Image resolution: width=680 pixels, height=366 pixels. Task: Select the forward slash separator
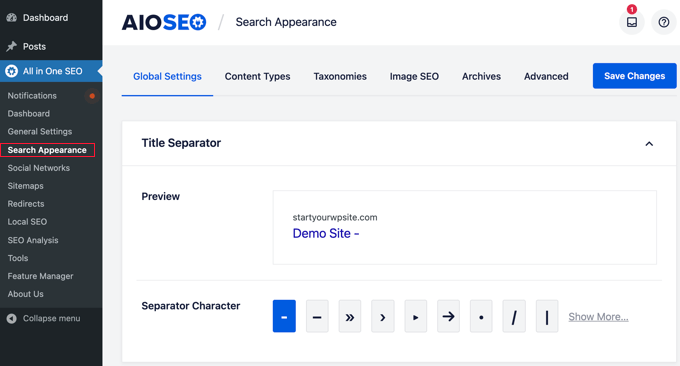click(514, 316)
